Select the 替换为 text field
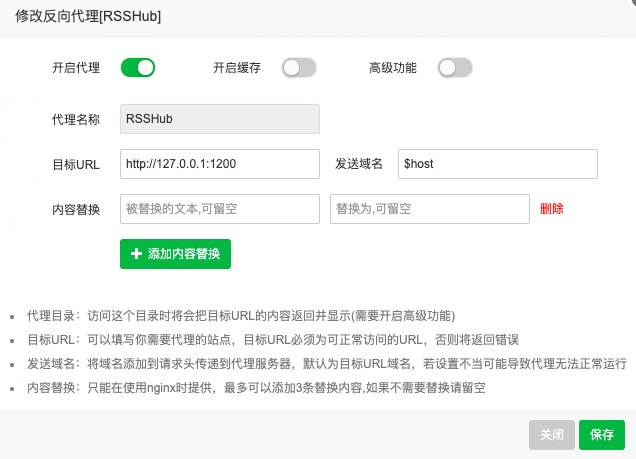Screen dimensions: 636x459 click(429, 209)
